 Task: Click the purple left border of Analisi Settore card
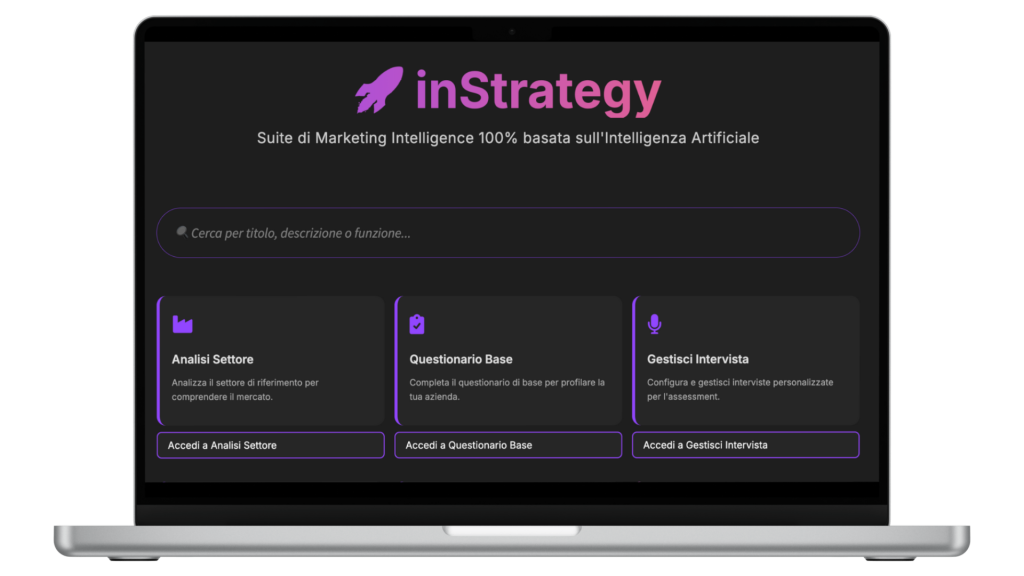point(158,360)
